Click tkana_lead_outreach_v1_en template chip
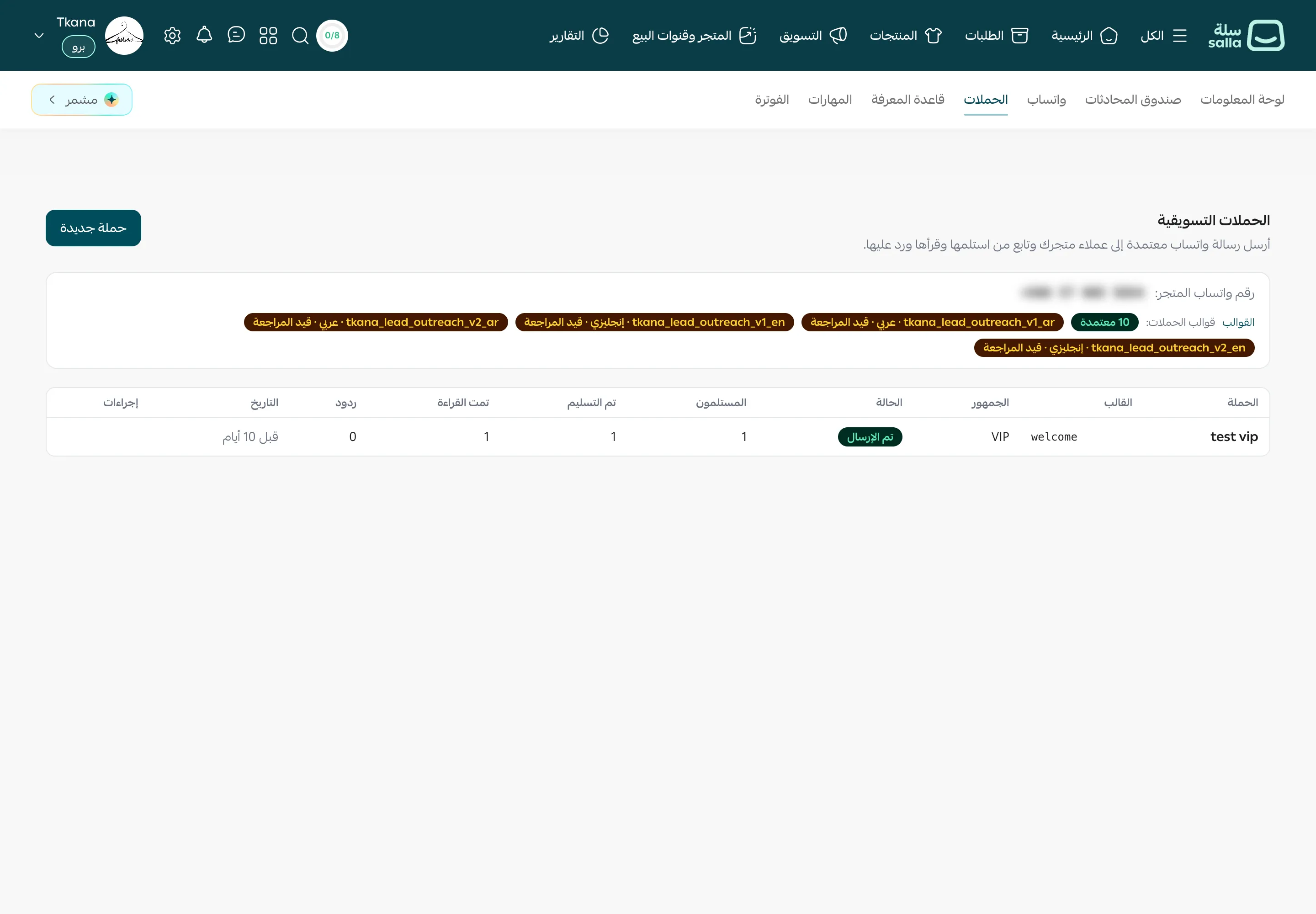Viewport: 1316px width, 914px height. point(654,323)
